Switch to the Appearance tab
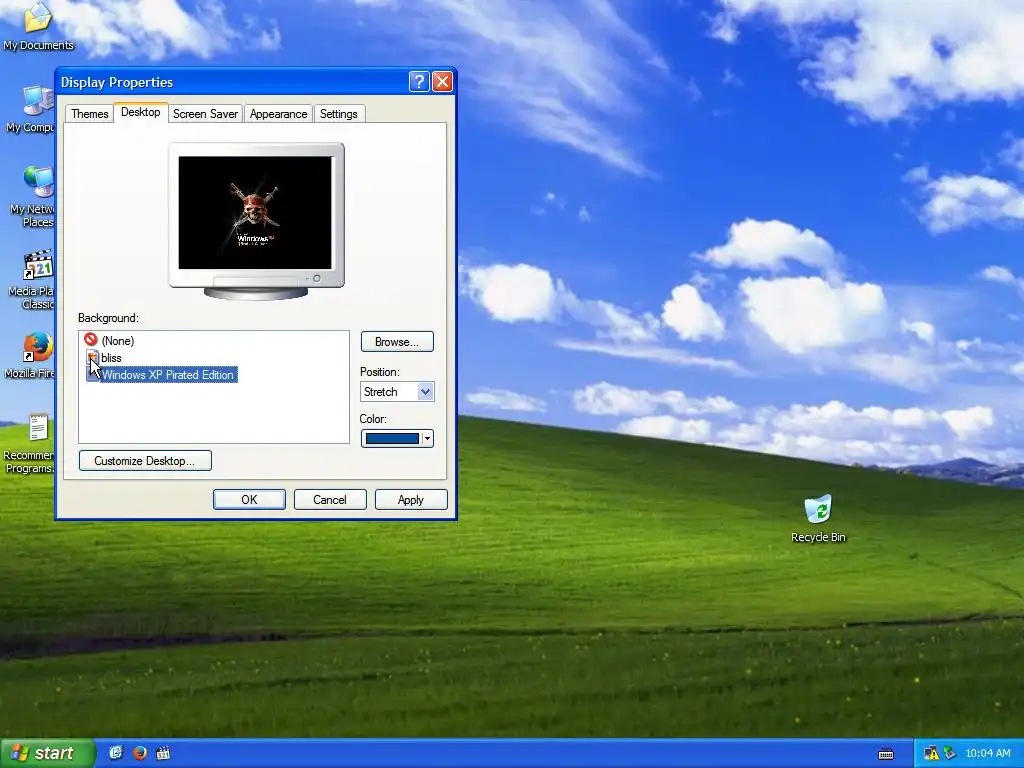The height and width of the screenshot is (768, 1024). [x=278, y=114]
